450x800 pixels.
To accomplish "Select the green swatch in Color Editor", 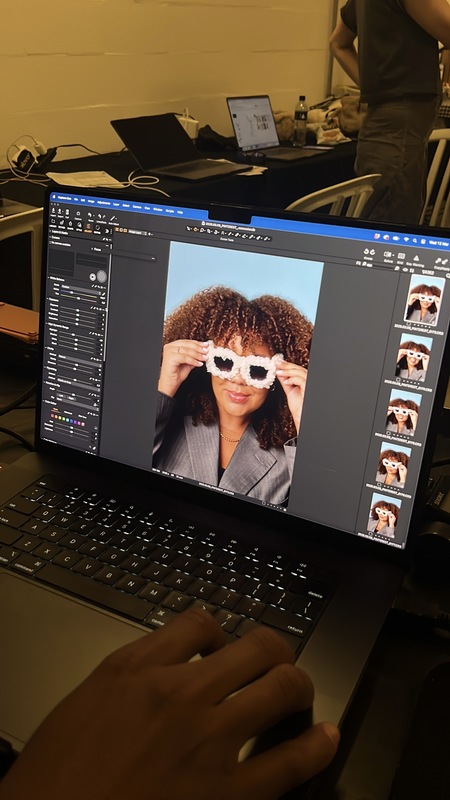I will 63,419.
